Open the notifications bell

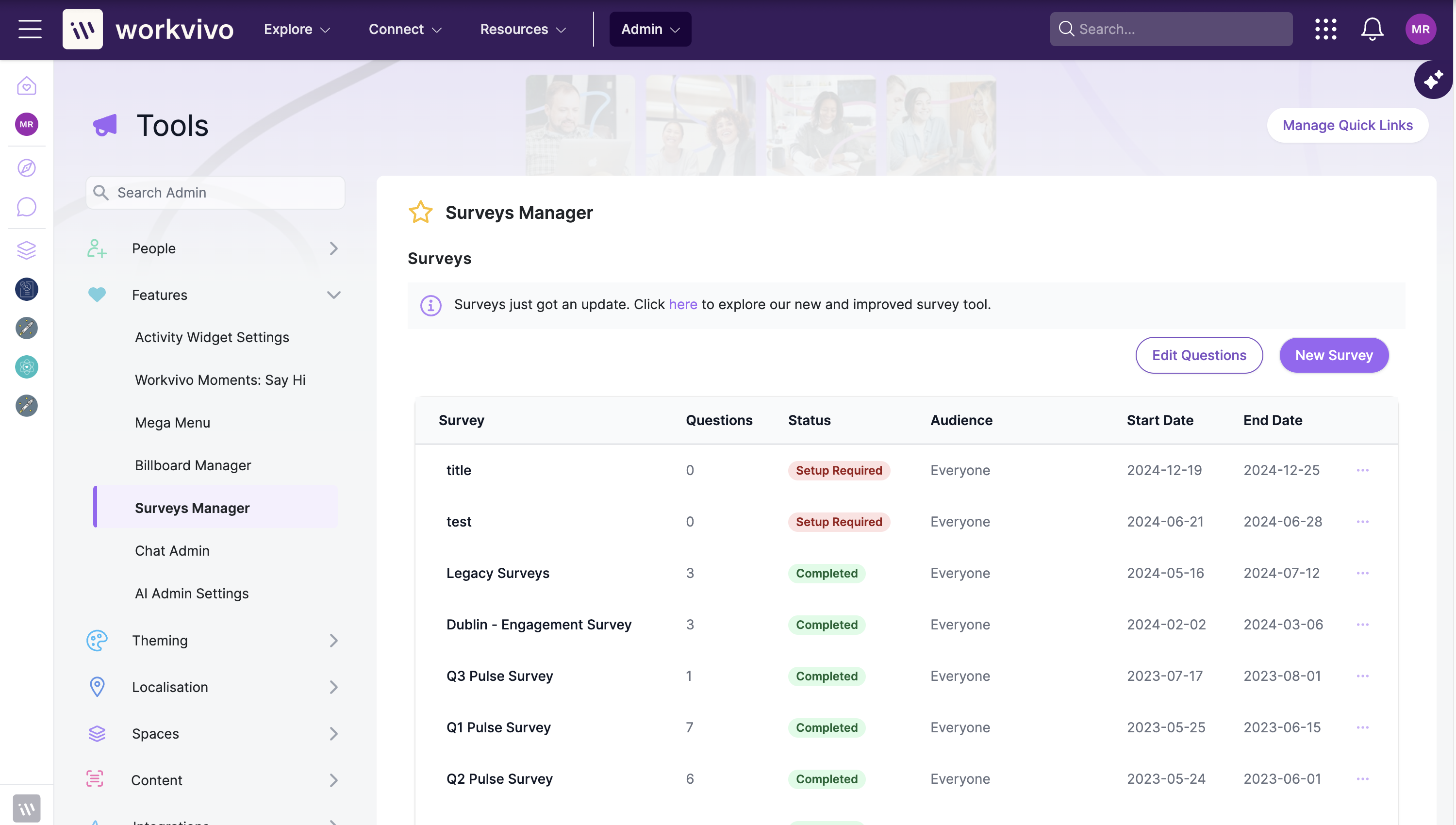(1372, 29)
